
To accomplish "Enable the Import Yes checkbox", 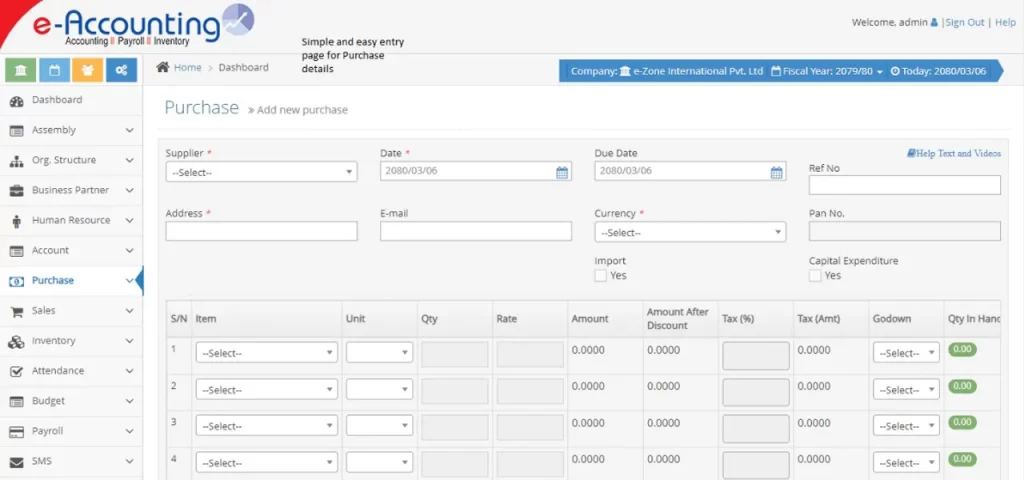I will (600, 276).
